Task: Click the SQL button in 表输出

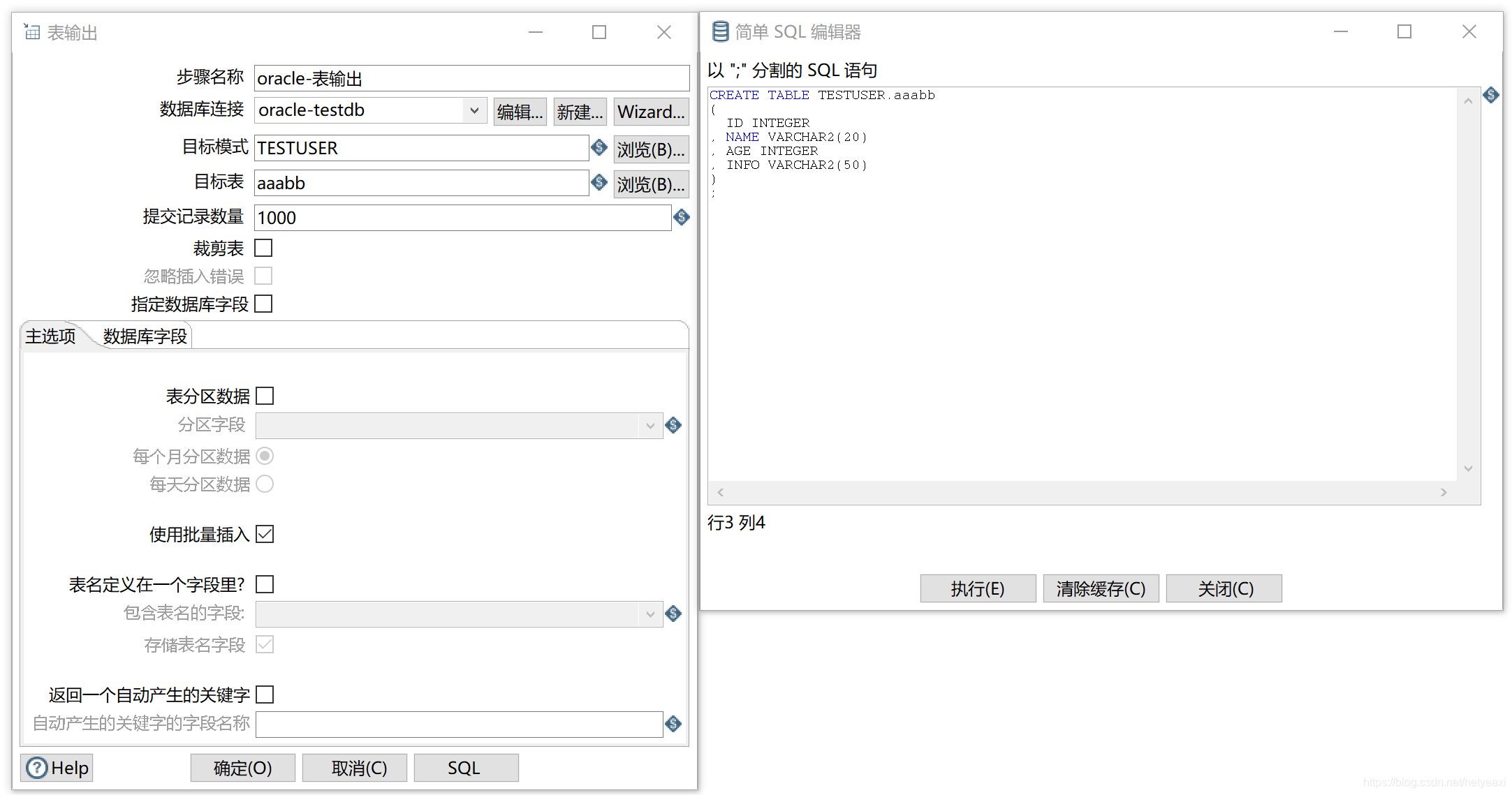Action: tap(467, 768)
